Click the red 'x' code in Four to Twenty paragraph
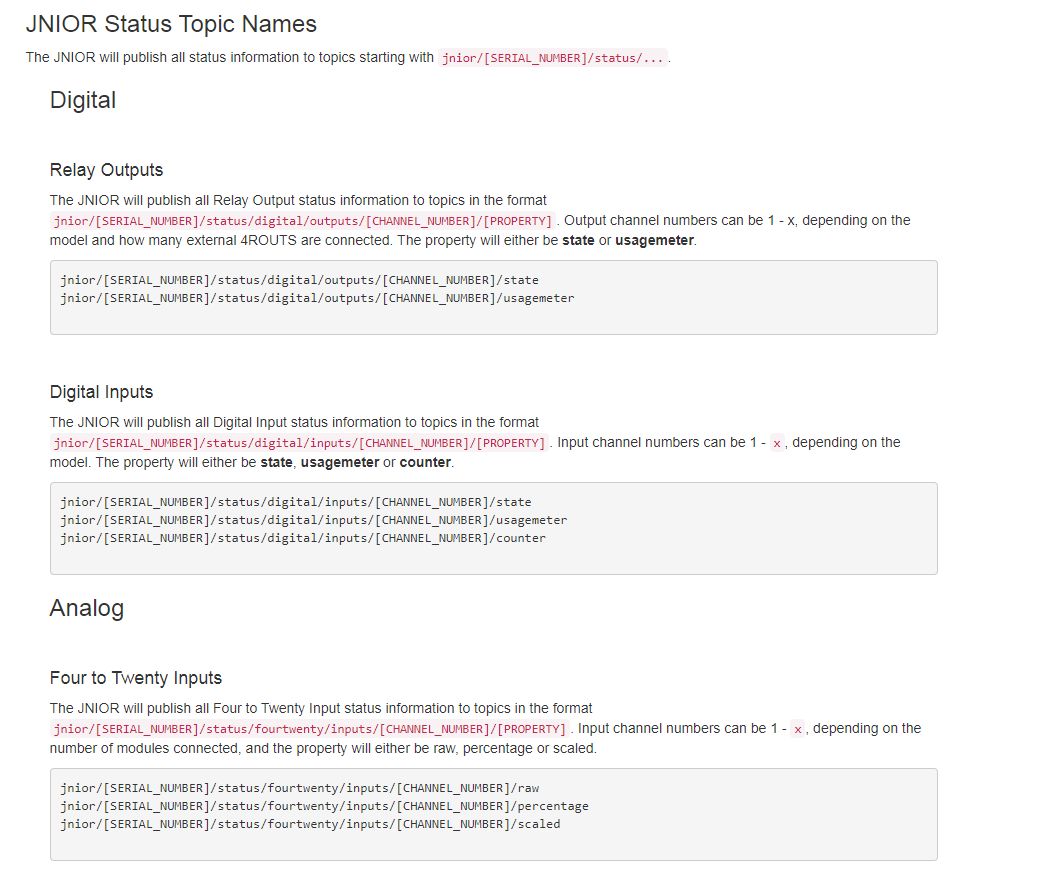Viewport: 1051px width, 869px height. [798, 729]
